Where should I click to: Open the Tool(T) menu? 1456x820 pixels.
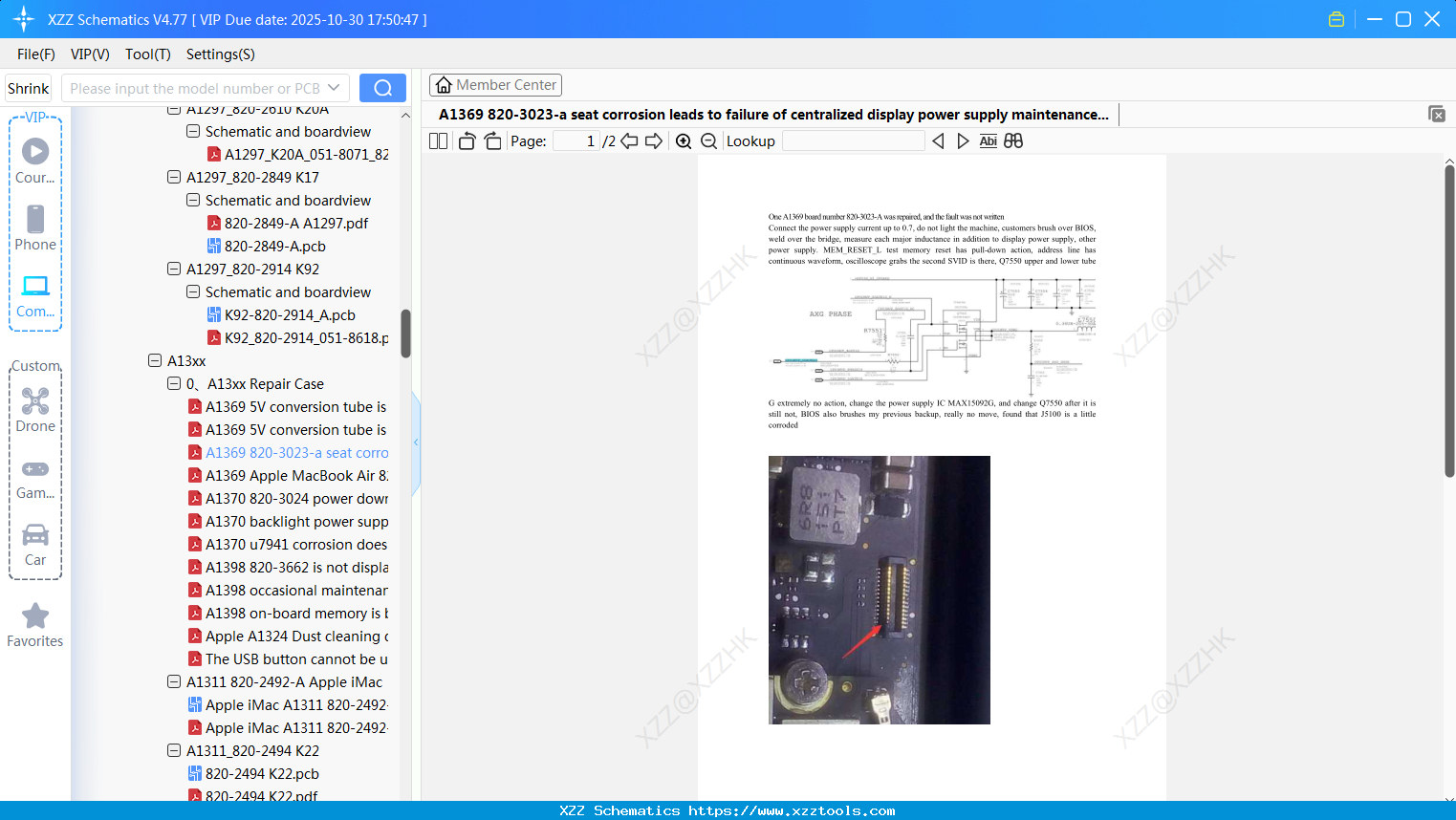coord(148,54)
